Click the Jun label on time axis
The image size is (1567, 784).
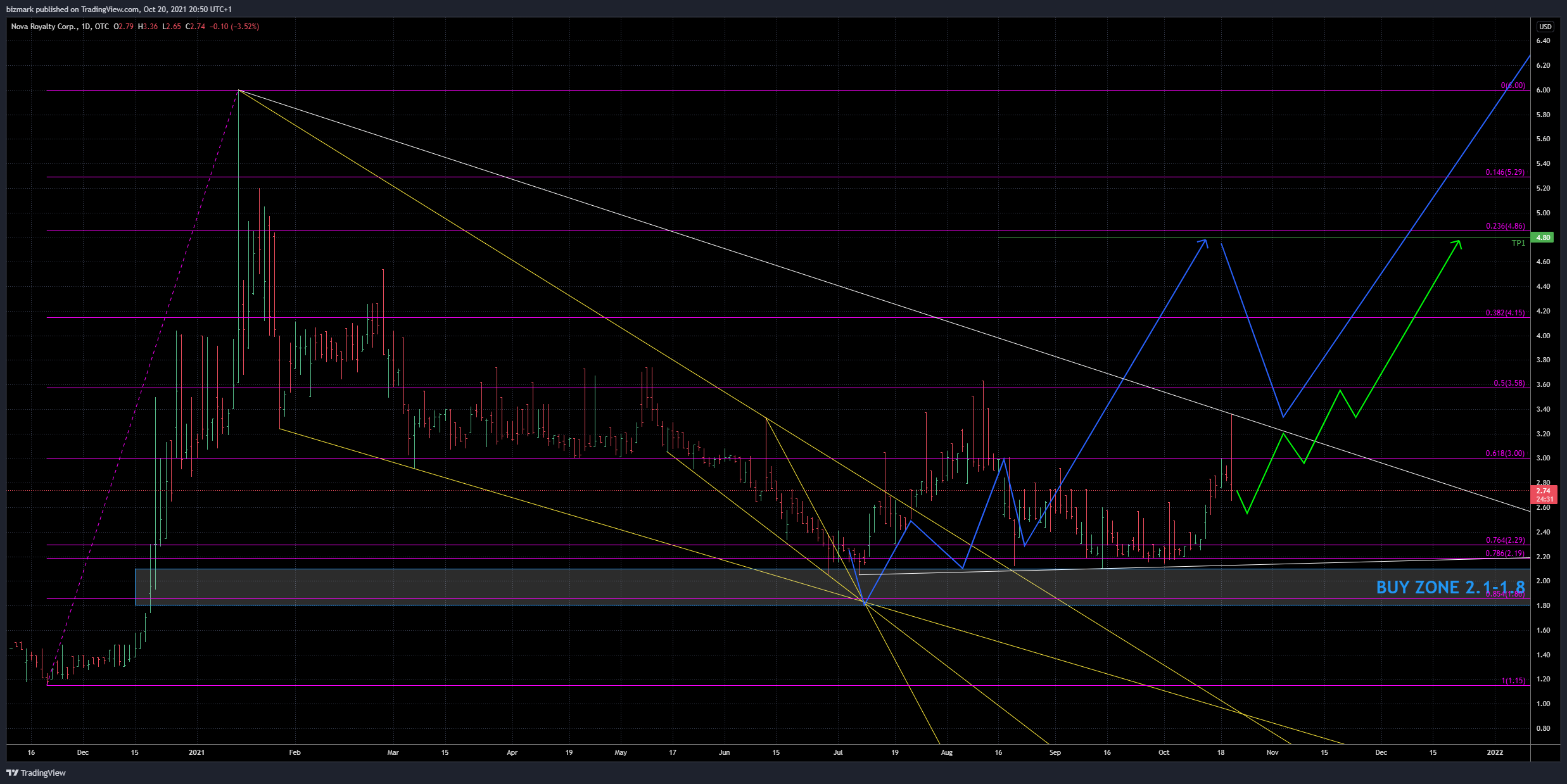(x=724, y=752)
